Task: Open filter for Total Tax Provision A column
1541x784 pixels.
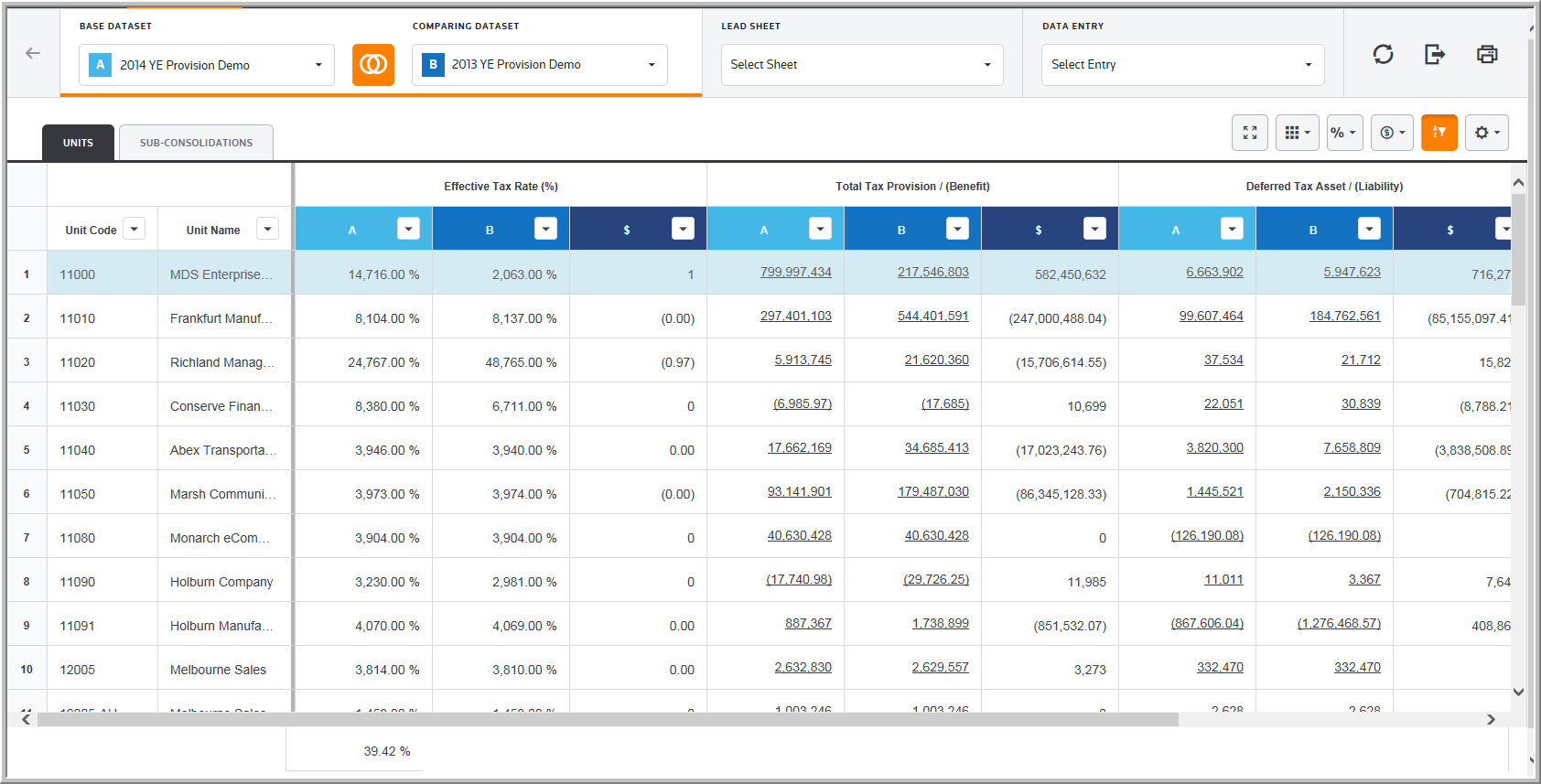Action: pyautogui.click(x=820, y=229)
